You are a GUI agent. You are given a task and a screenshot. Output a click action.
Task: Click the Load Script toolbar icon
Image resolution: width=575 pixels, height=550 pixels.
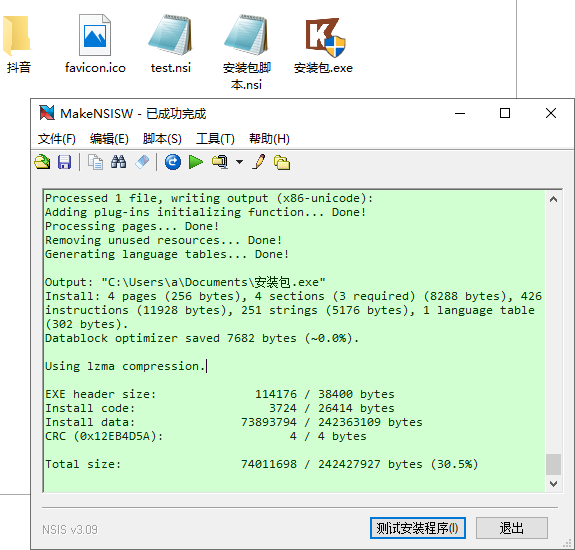pyautogui.click(x=43, y=162)
